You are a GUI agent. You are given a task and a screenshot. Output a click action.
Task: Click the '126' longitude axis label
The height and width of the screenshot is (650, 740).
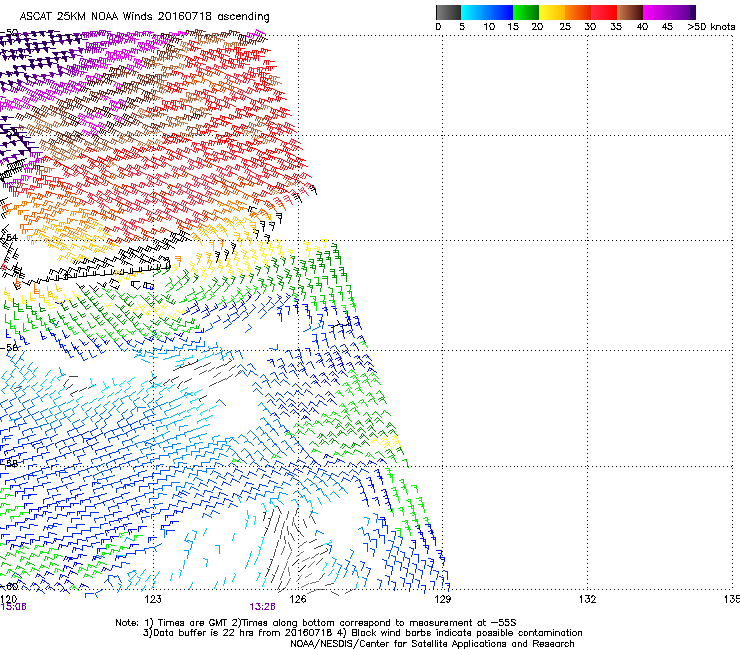(298, 599)
